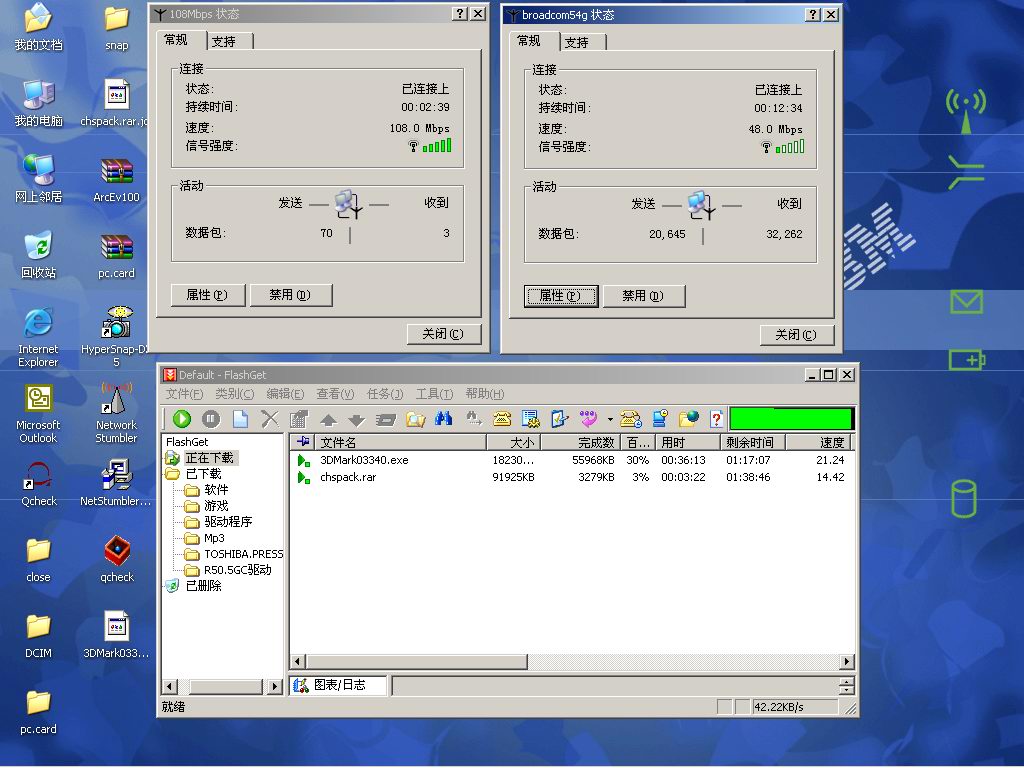Select the 网上邻居 desktop icon
Image resolution: width=1024 pixels, height=768 pixels.
coord(39,179)
